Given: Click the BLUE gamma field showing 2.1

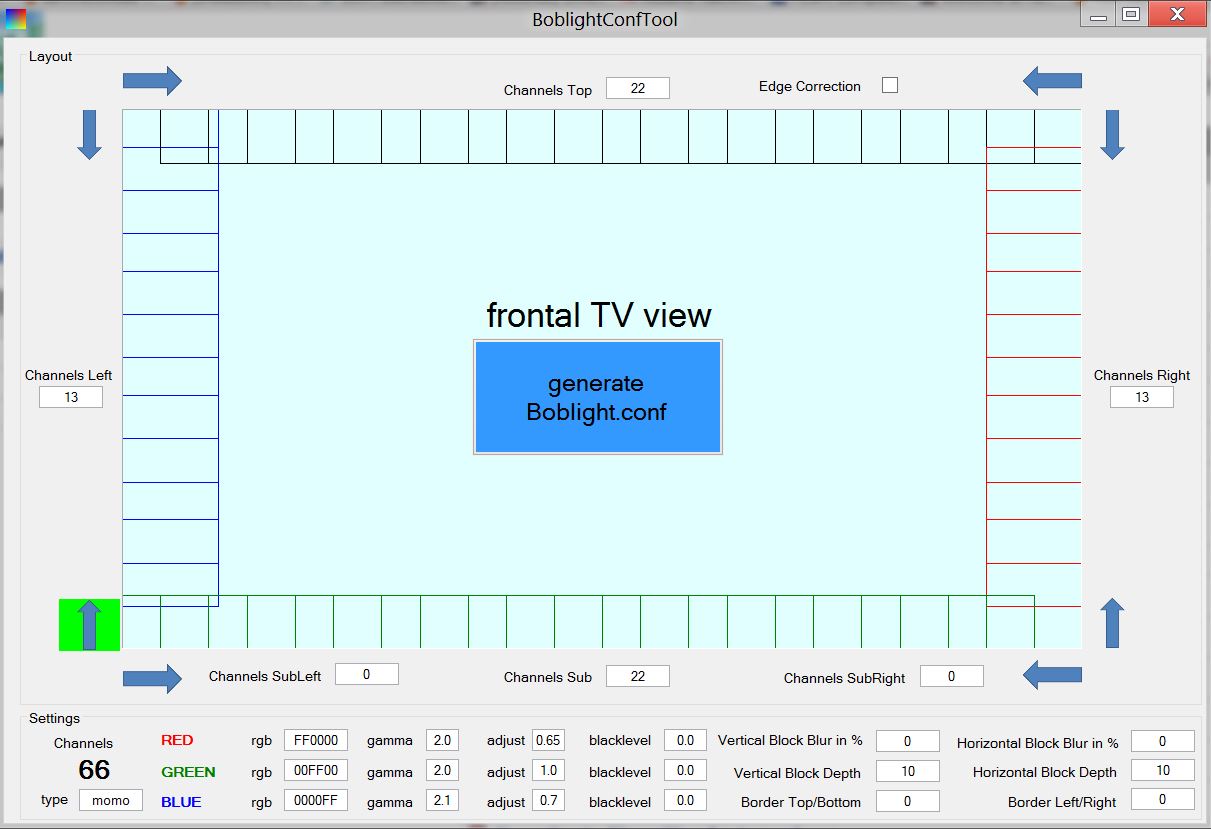Looking at the screenshot, I should pos(442,800).
